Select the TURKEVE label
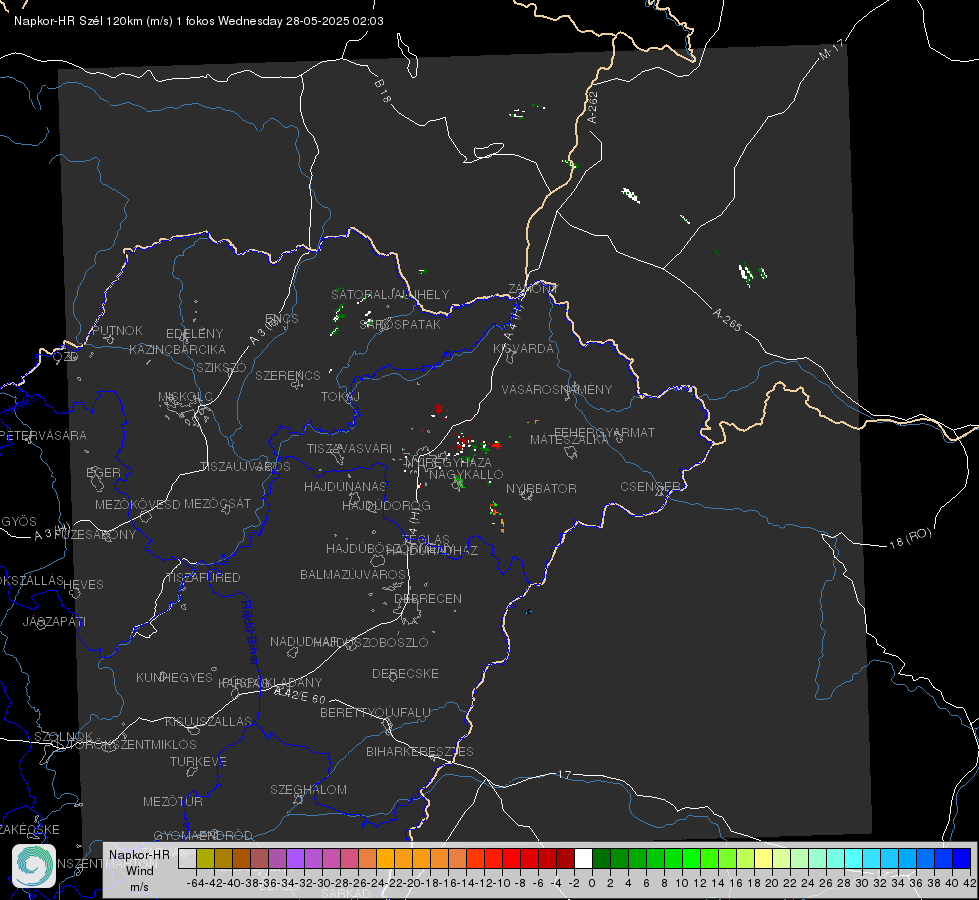 (198, 761)
